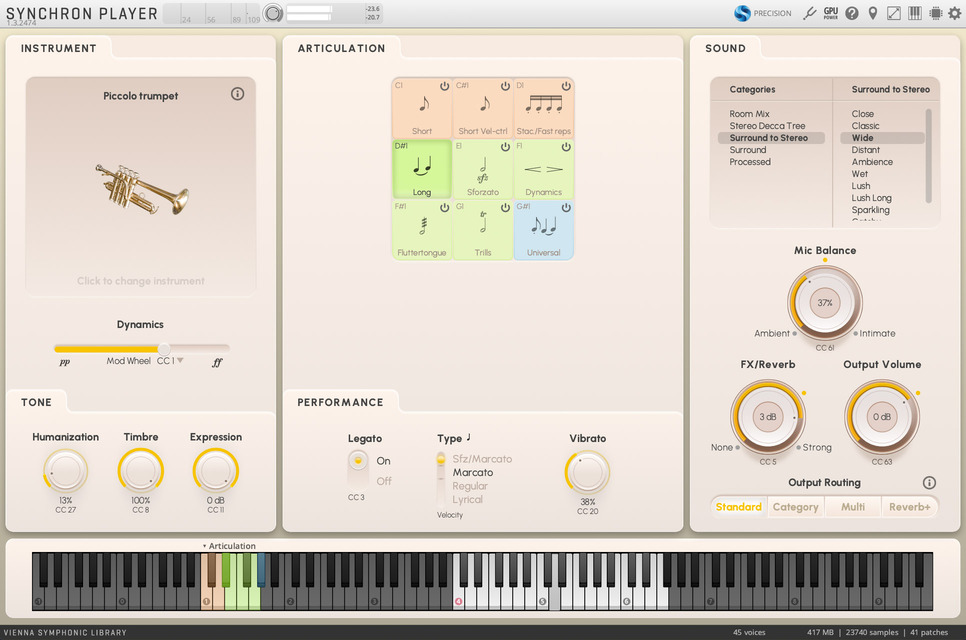Screen dimensions: 966x640
Task: Select the Fluttertongue tremolo icon
Action: [423, 226]
